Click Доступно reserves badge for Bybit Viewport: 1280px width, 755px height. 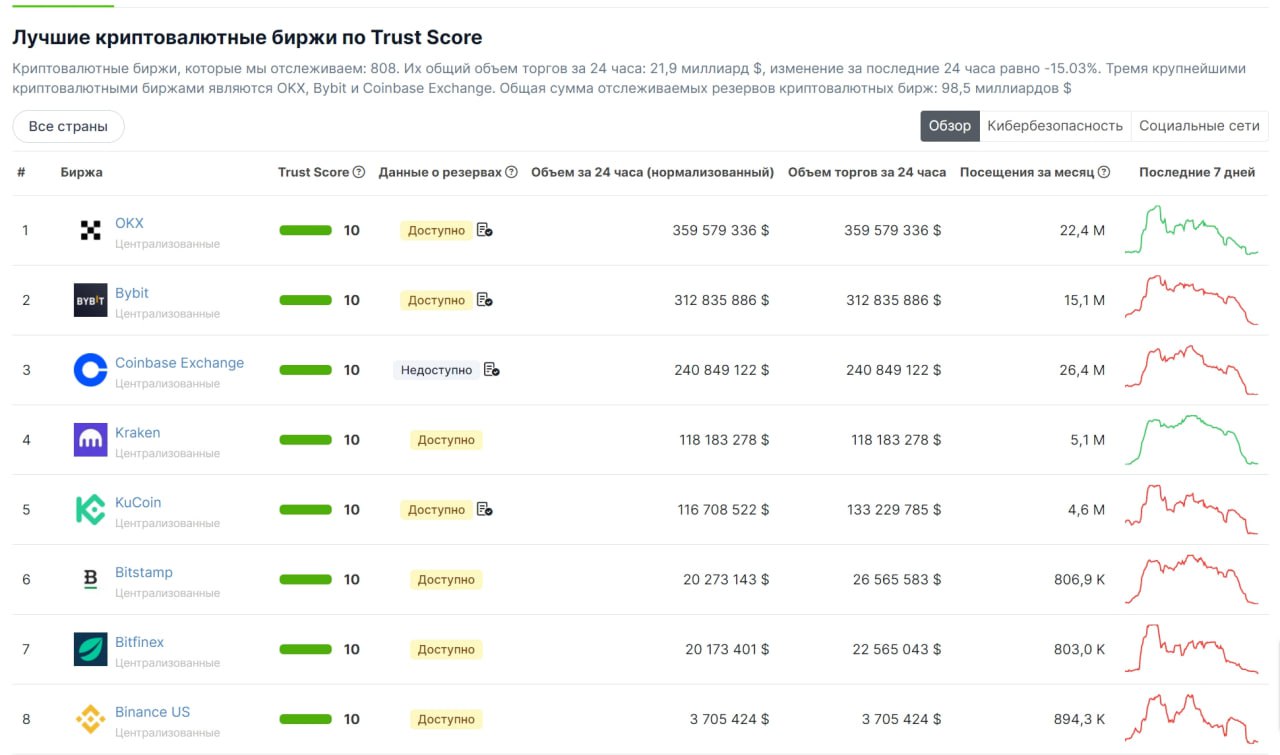pyautogui.click(x=436, y=300)
